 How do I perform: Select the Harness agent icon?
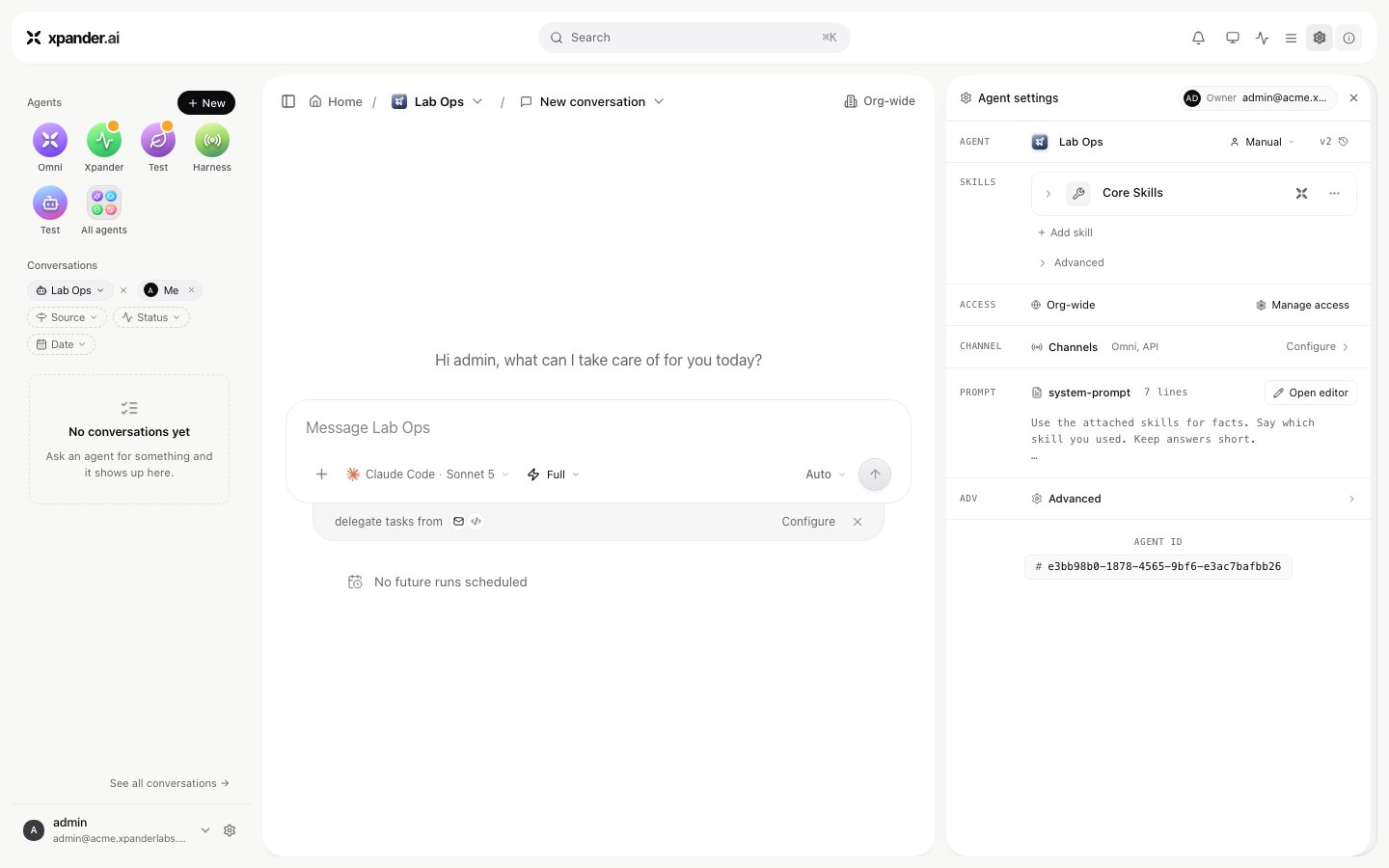pyautogui.click(x=212, y=141)
